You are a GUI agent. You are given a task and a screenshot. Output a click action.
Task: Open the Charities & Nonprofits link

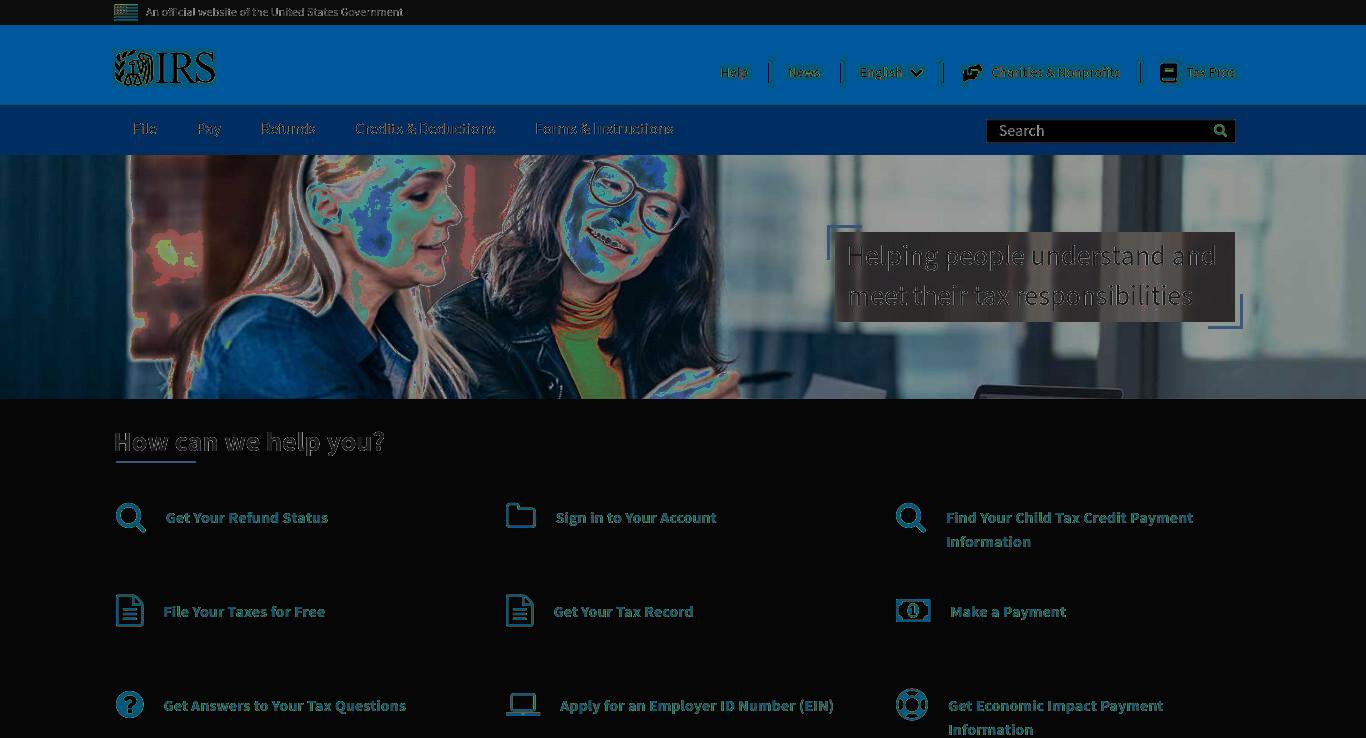coord(1055,73)
